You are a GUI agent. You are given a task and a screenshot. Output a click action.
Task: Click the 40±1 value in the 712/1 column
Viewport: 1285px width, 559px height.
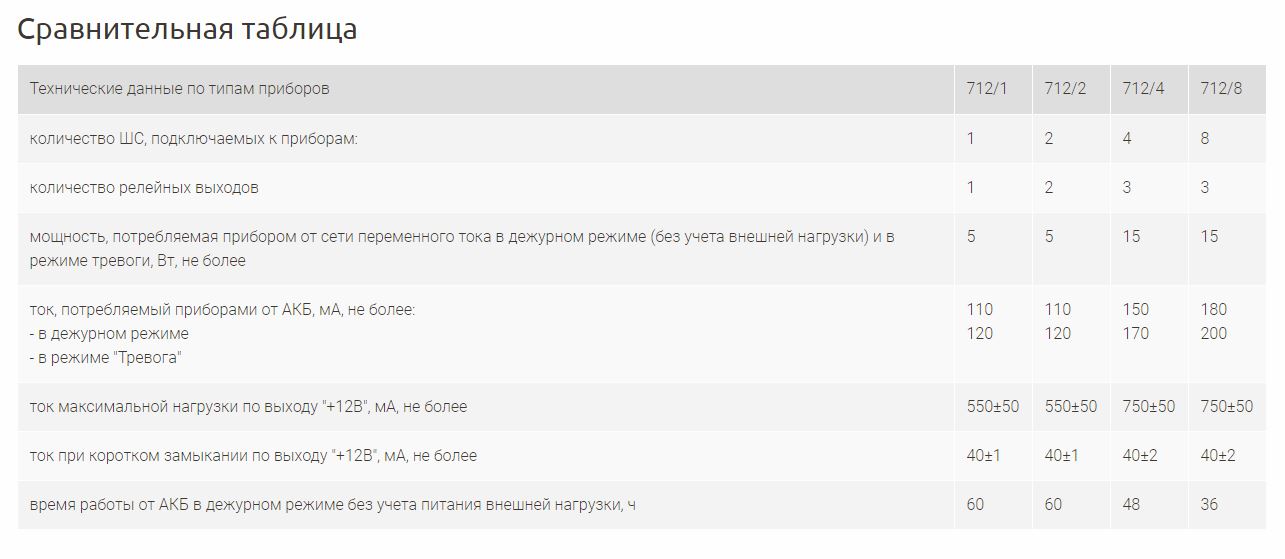[x=984, y=456]
